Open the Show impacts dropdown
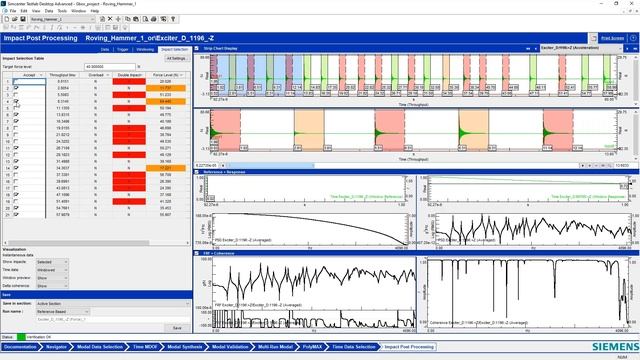 click(x=52, y=262)
